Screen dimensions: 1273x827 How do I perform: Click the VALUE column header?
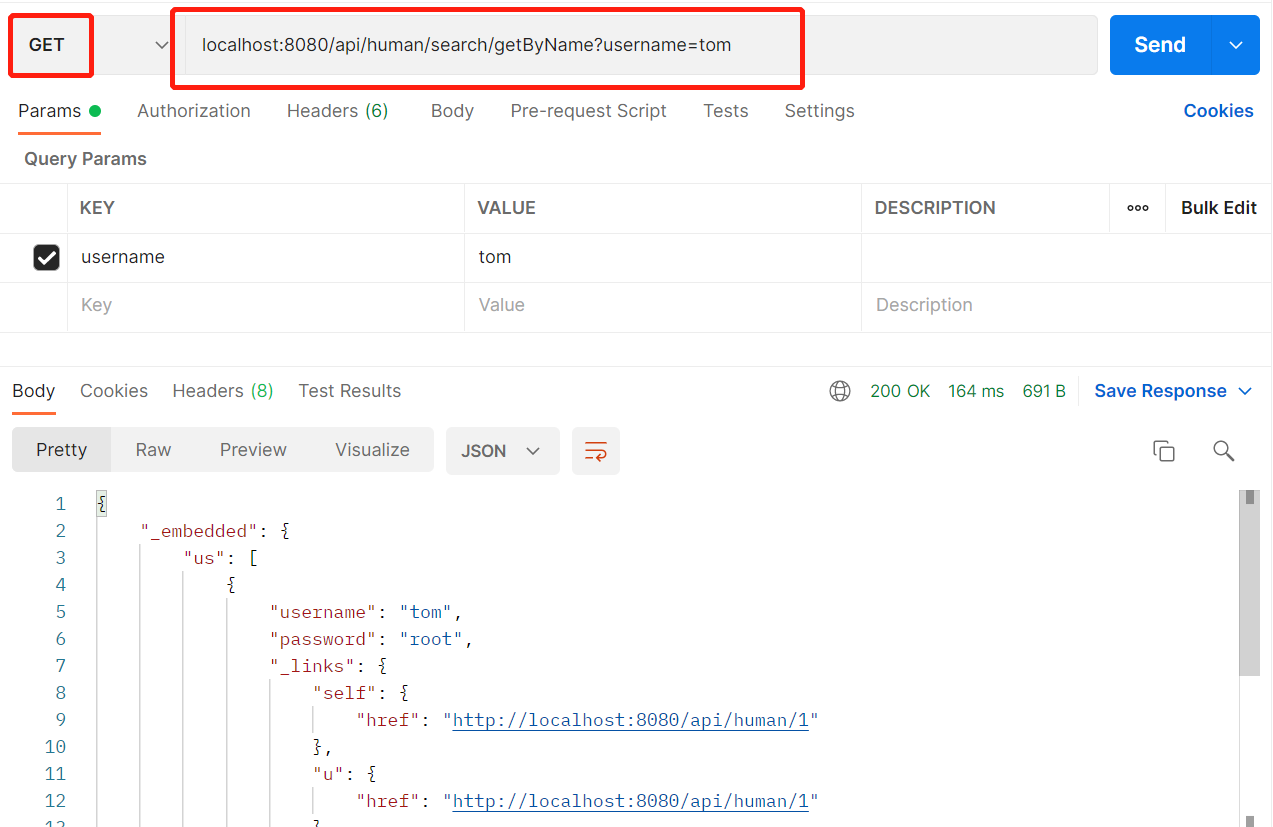tap(506, 208)
